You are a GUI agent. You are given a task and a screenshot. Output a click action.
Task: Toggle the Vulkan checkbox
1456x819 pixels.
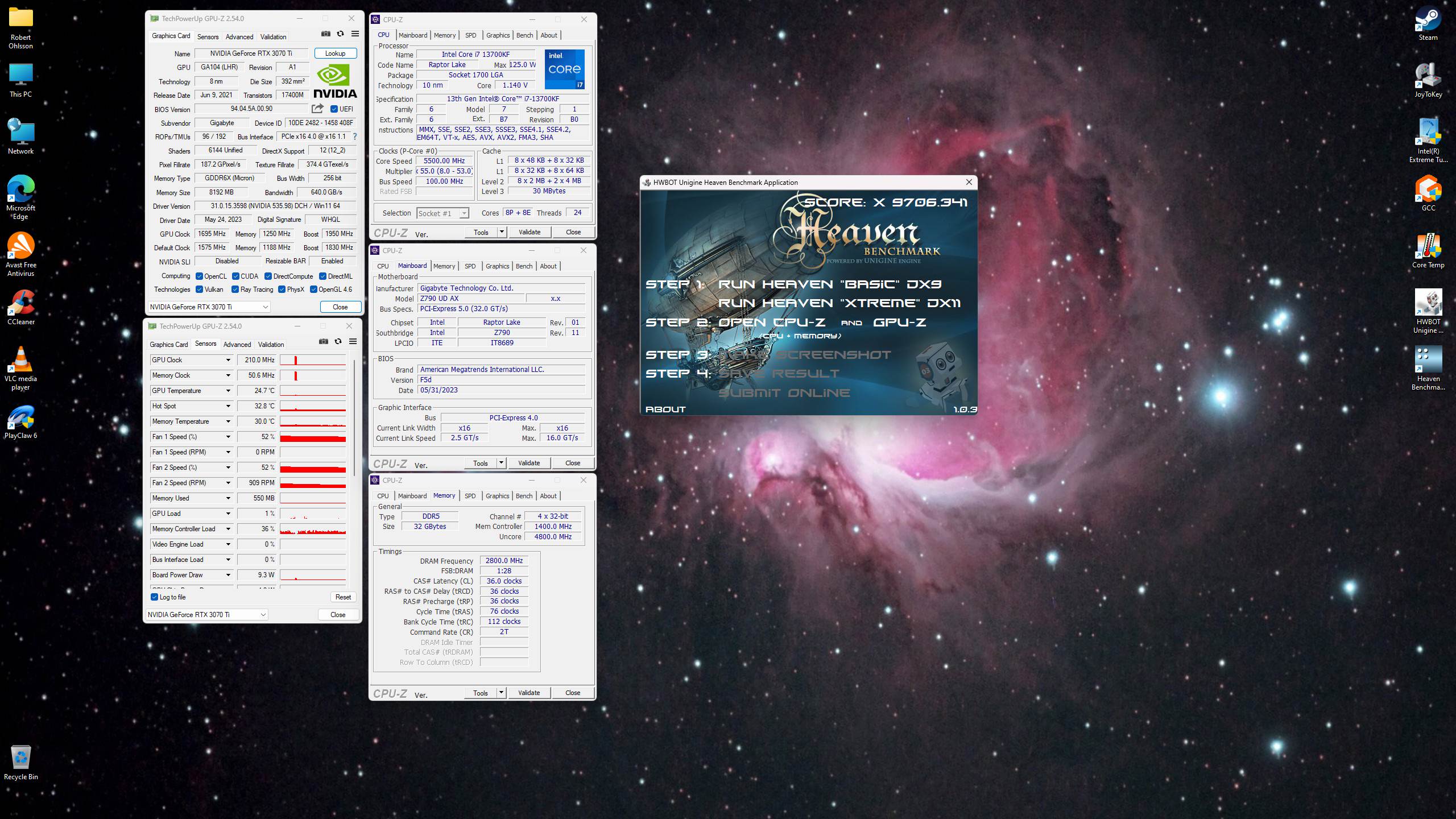199,289
